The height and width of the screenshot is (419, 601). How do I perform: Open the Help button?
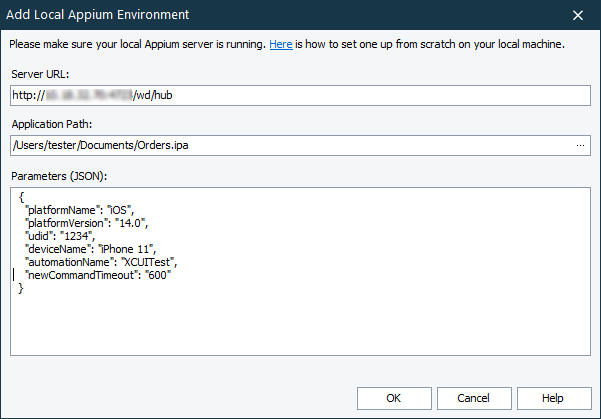[554, 398]
